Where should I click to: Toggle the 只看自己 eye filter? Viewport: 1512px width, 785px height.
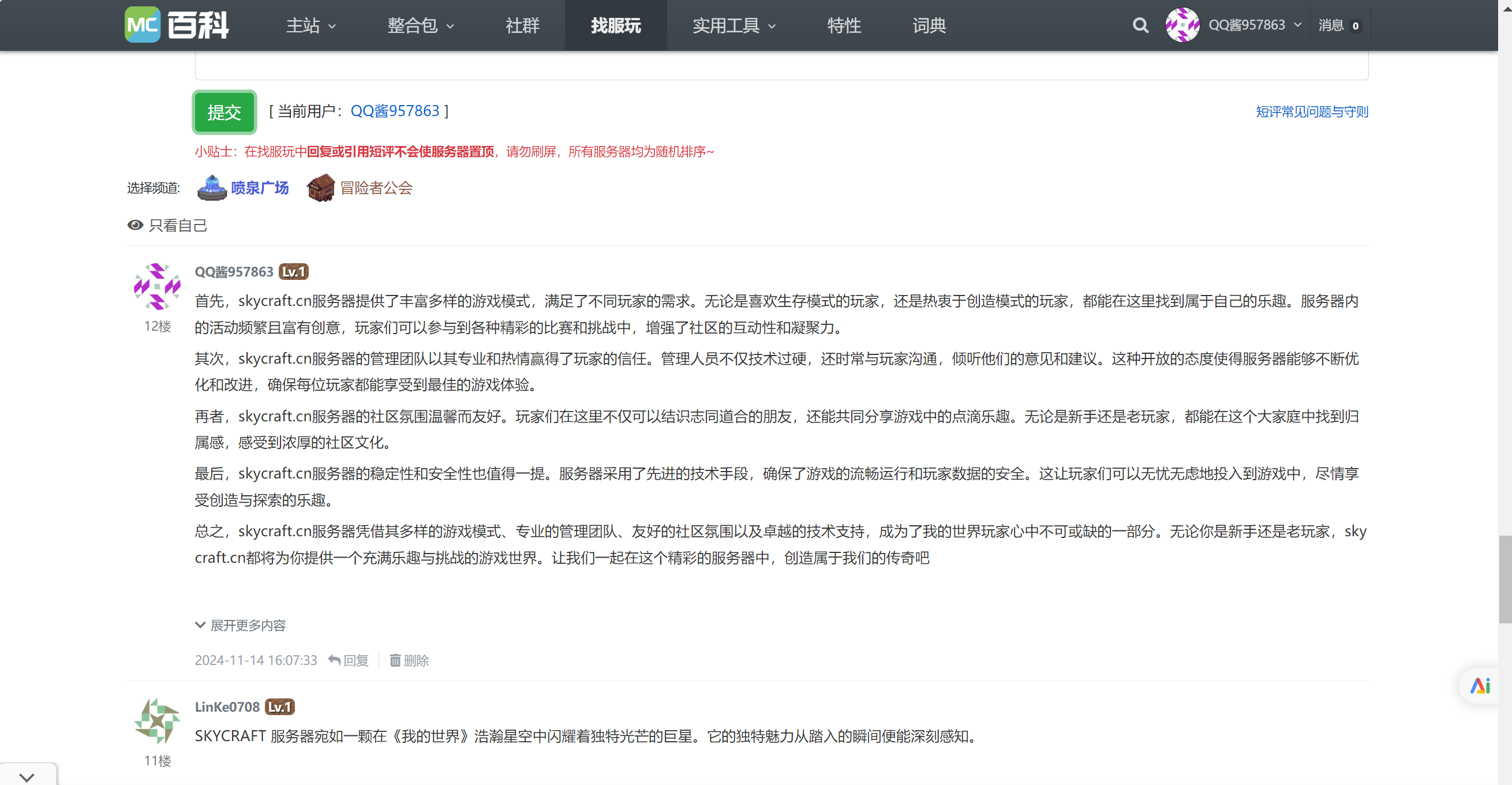[167, 226]
